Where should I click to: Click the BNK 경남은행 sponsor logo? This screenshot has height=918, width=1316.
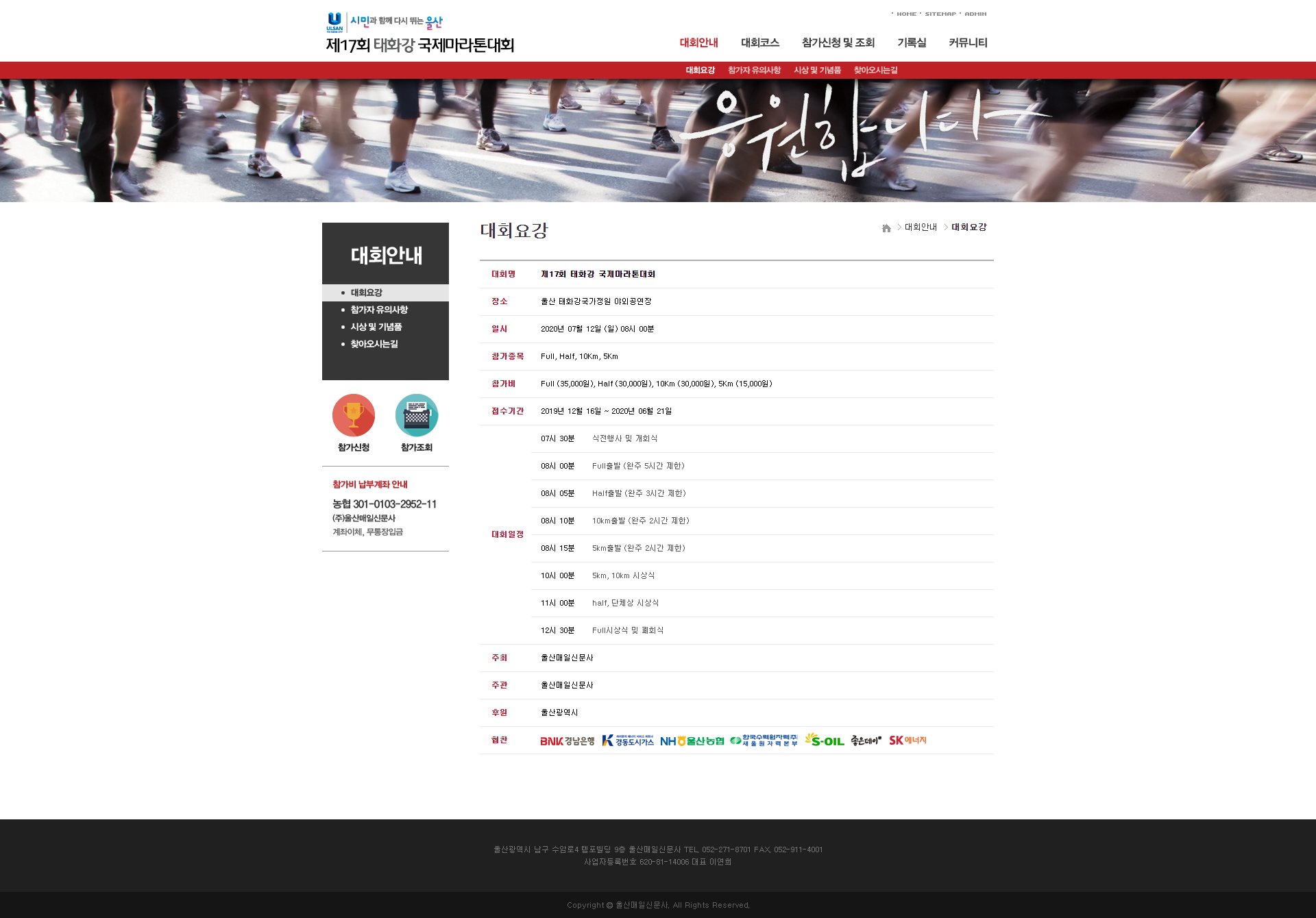[567, 741]
